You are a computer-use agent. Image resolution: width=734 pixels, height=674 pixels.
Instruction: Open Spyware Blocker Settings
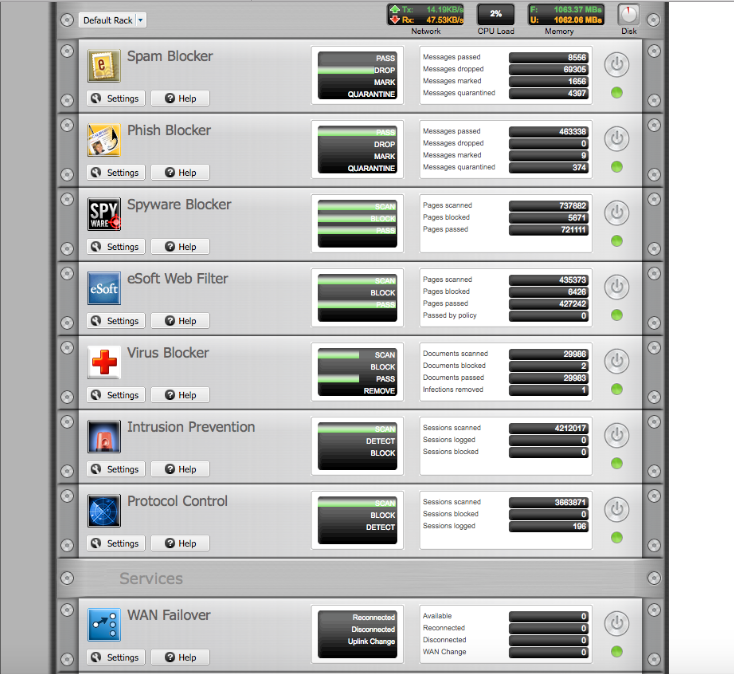point(116,247)
